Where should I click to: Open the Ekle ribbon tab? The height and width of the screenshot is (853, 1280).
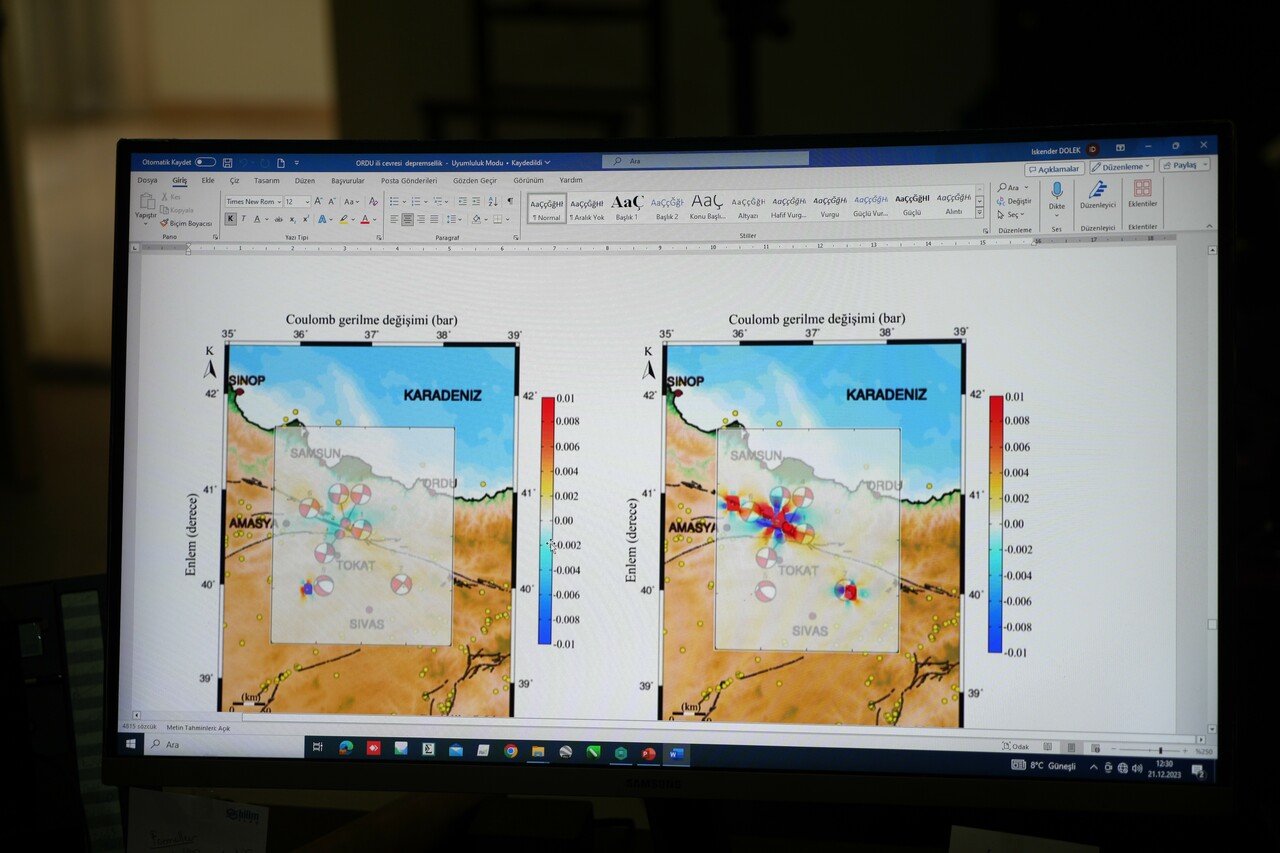208,181
